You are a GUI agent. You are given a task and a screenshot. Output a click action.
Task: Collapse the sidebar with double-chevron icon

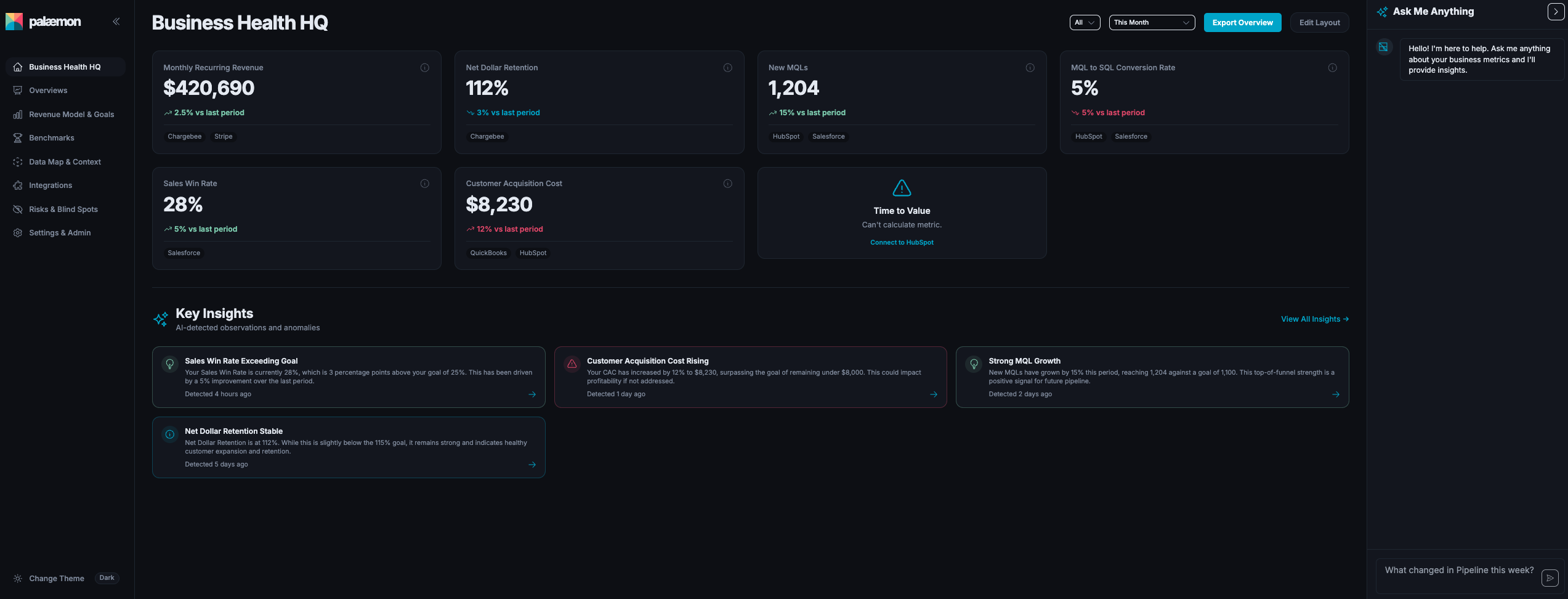pos(116,22)
